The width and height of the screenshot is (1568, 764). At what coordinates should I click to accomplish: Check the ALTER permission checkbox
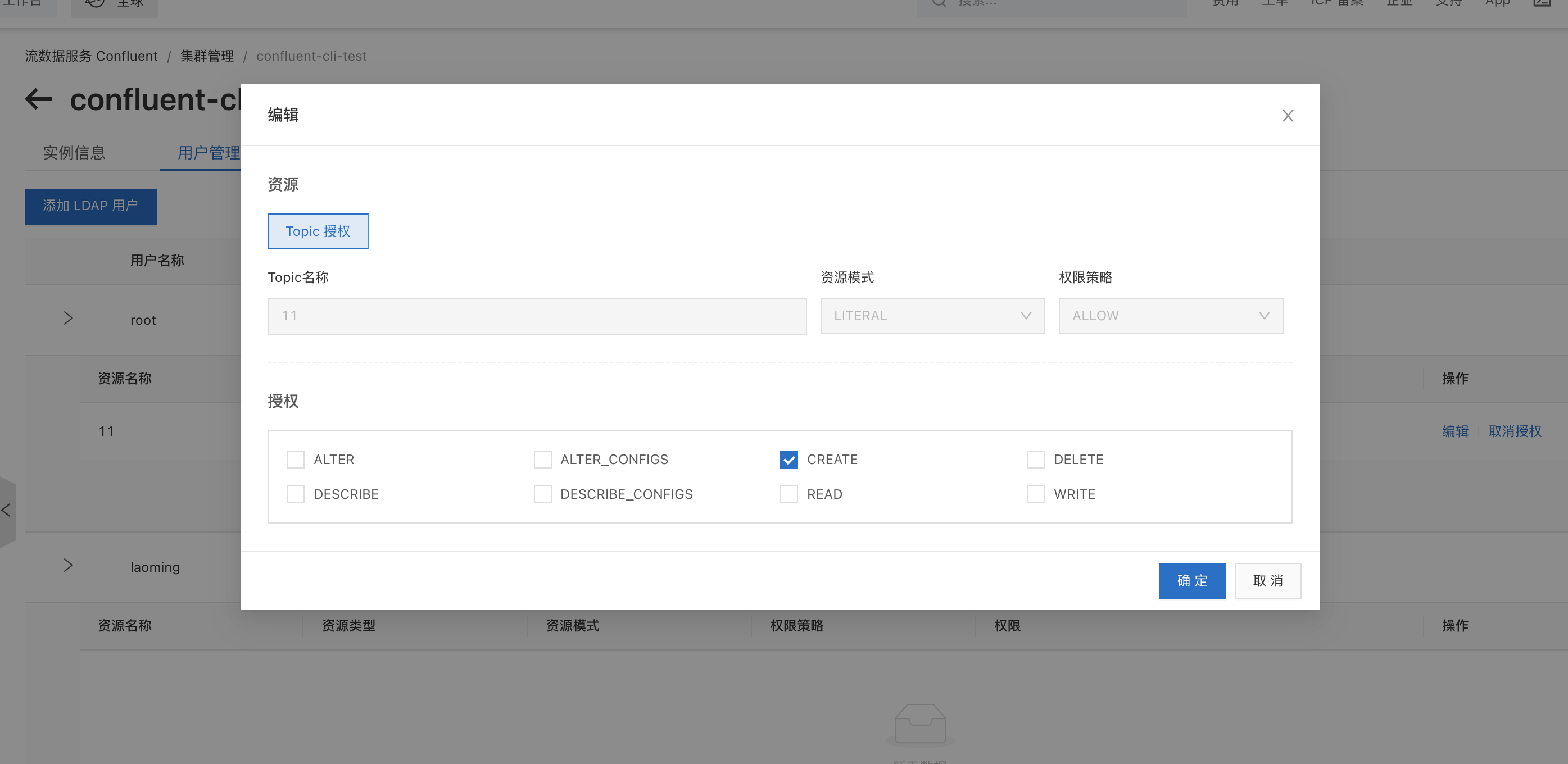[x=296, y=460]
